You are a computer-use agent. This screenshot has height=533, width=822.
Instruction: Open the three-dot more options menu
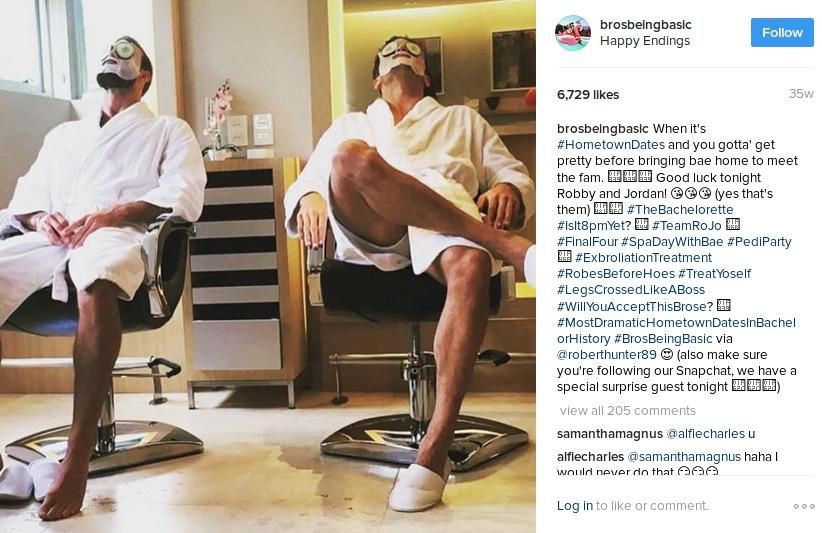(x=804, y=506)
